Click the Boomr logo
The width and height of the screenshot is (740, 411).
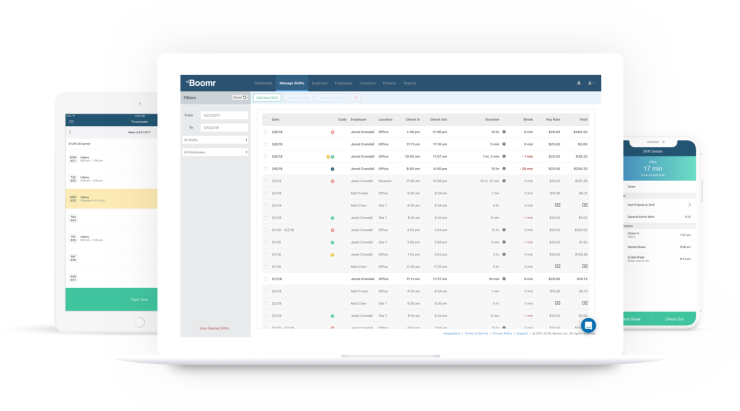(x=201, y=83)
